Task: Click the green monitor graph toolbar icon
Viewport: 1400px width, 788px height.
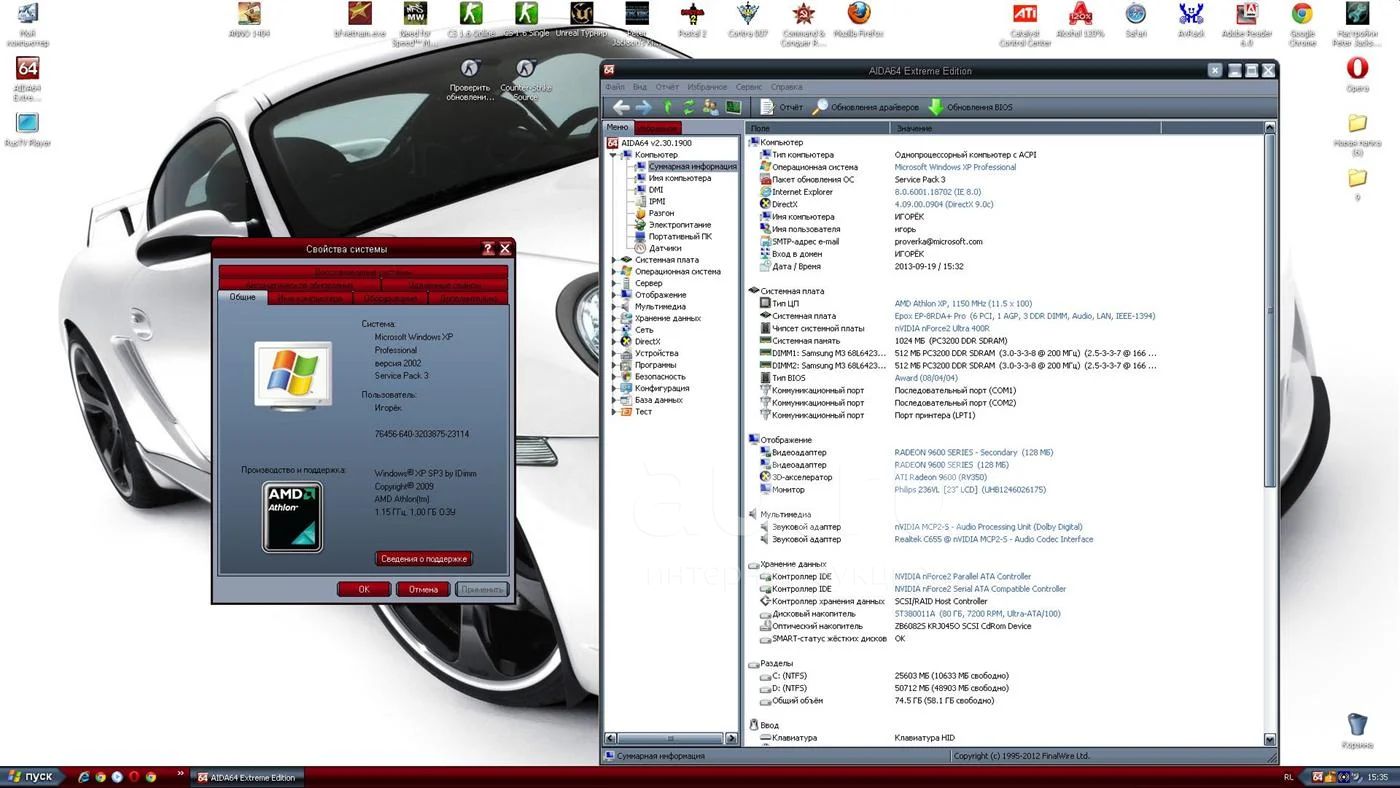Action: [733, 107]
